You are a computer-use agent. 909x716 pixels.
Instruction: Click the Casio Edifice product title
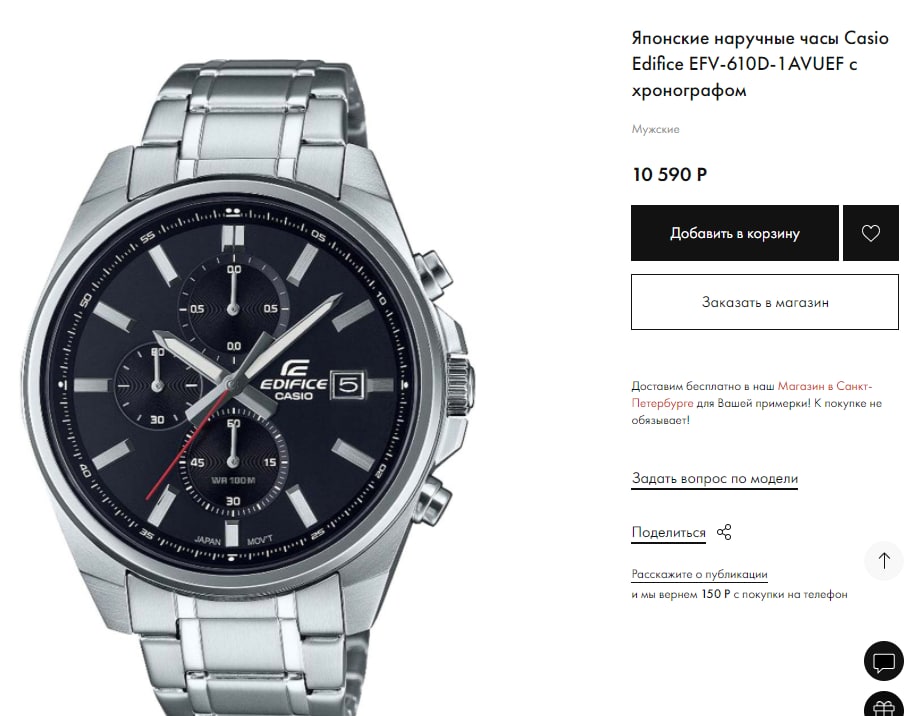coord(760,64)
